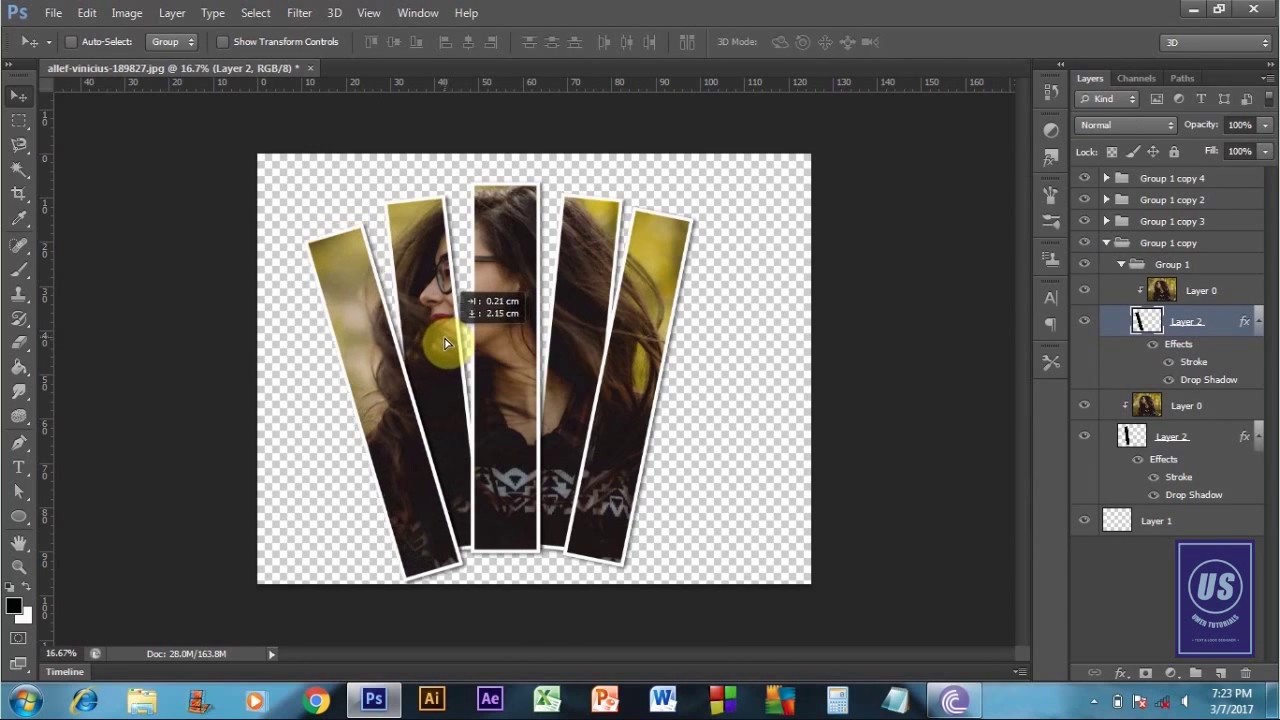
Task: Select the Paint Bucket tool
Action: [19, 368]
